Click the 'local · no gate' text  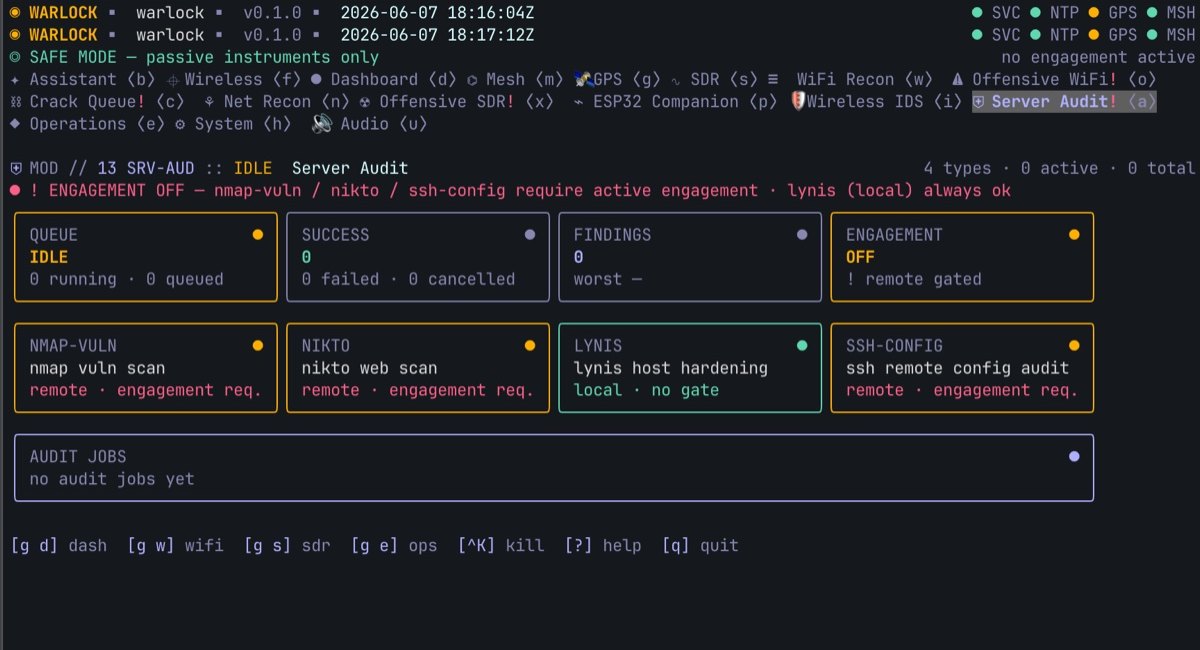pos(646,390)
